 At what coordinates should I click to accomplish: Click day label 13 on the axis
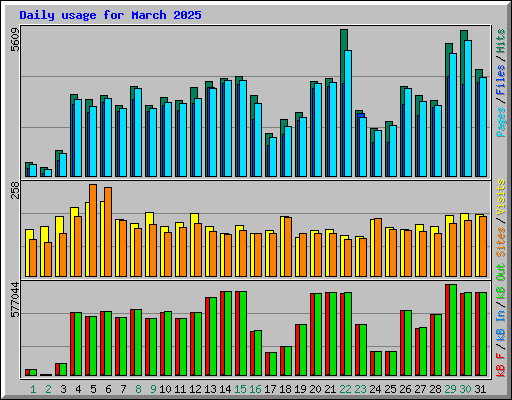point(210,389)
